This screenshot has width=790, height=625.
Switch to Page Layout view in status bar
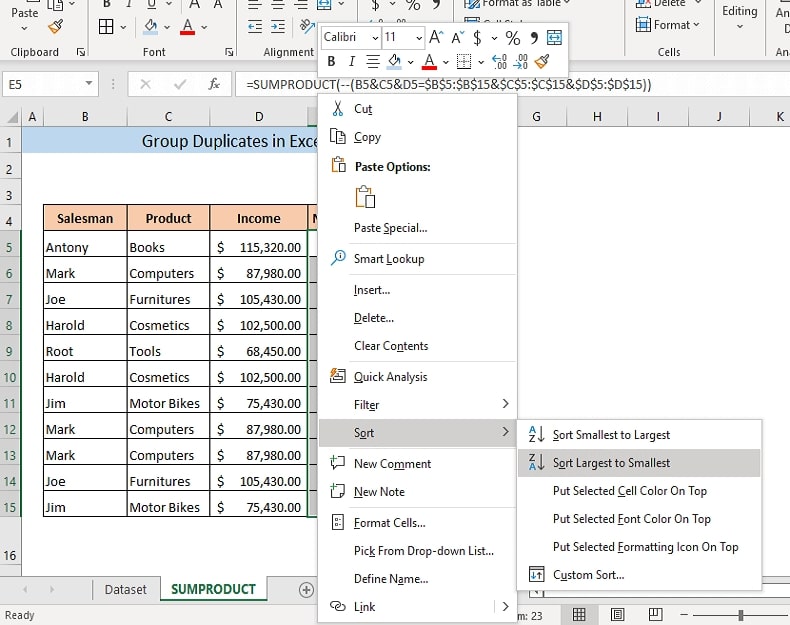(617, 614)
